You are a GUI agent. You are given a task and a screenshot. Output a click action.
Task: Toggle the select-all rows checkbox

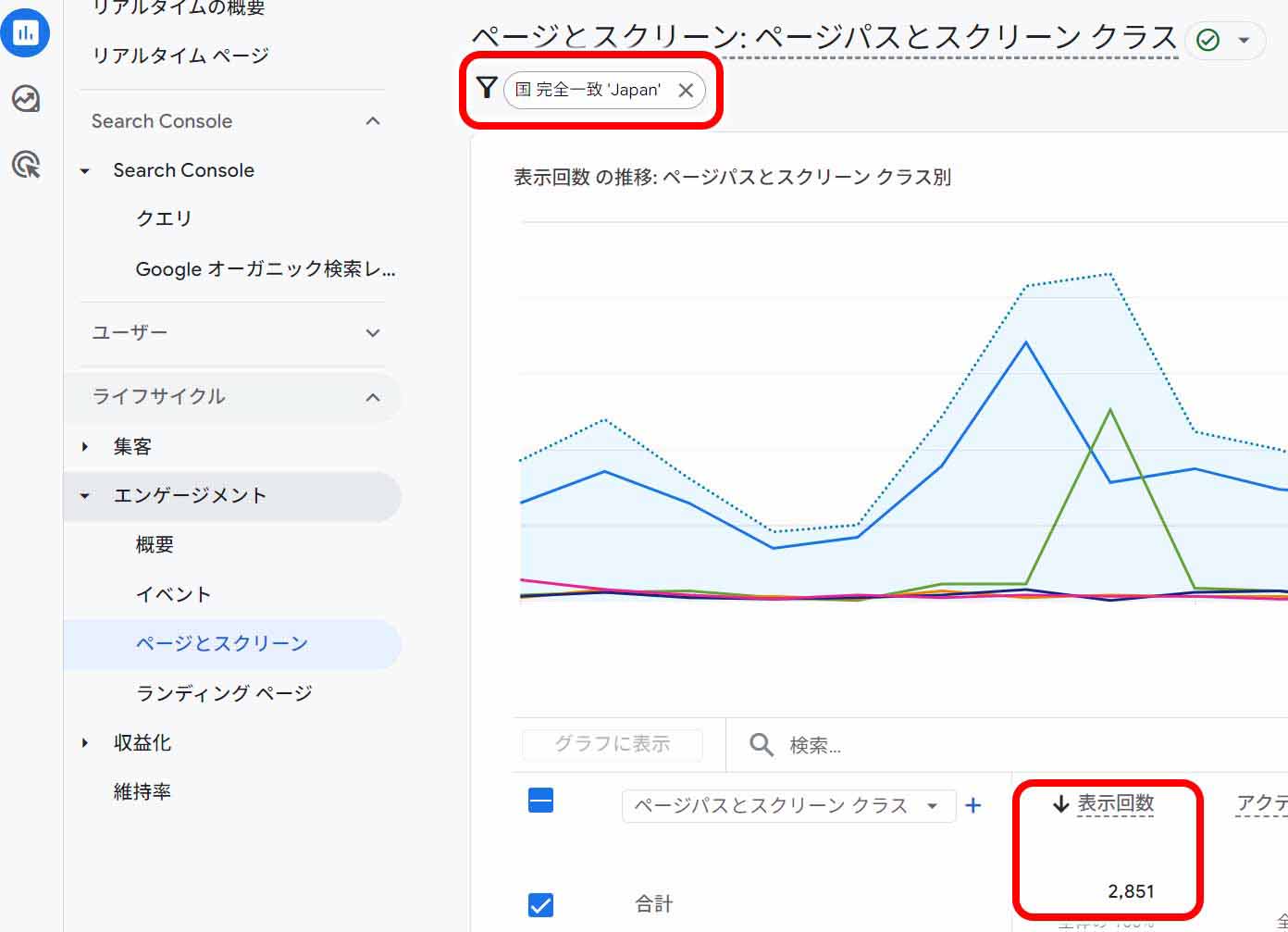tap(540, 801)
